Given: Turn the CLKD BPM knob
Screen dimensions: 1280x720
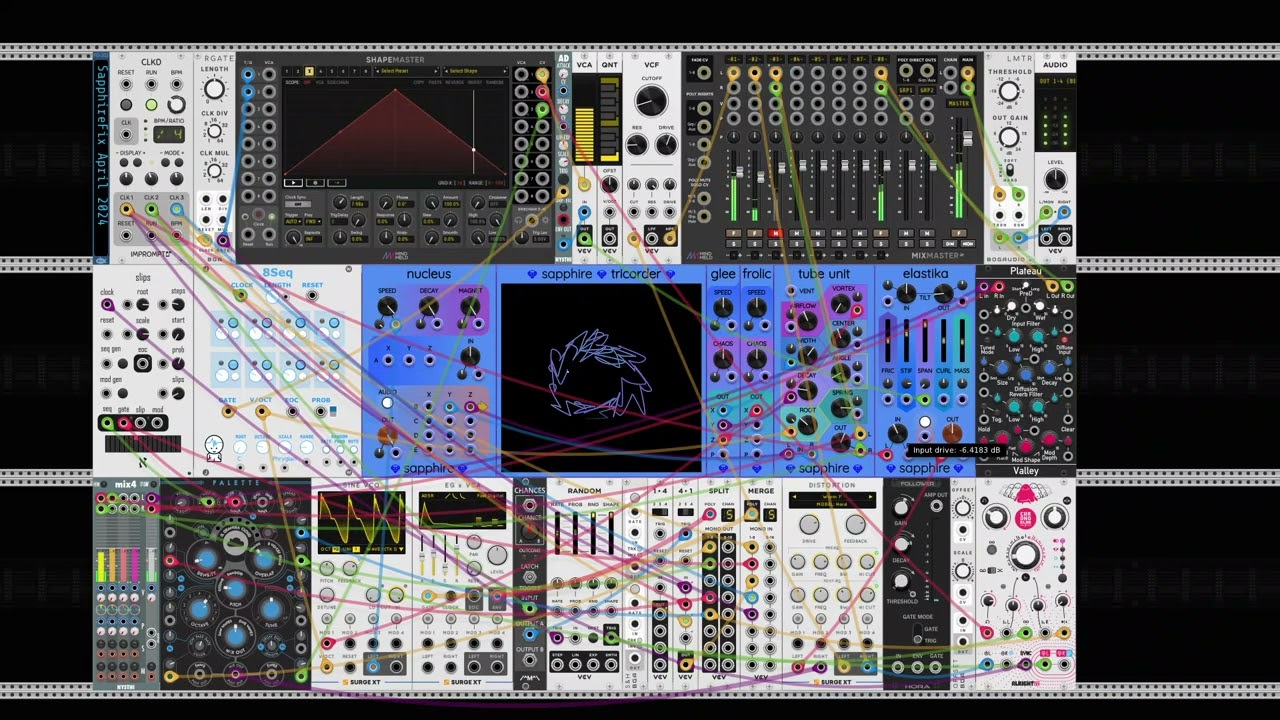Looking at the screenshot, I should tap(177, 105).
